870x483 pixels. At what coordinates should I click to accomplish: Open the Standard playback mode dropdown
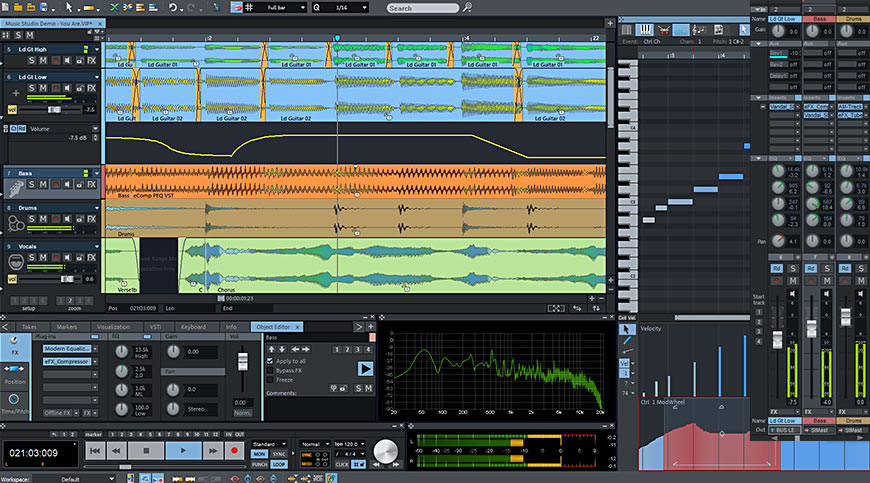coord(269,444)
